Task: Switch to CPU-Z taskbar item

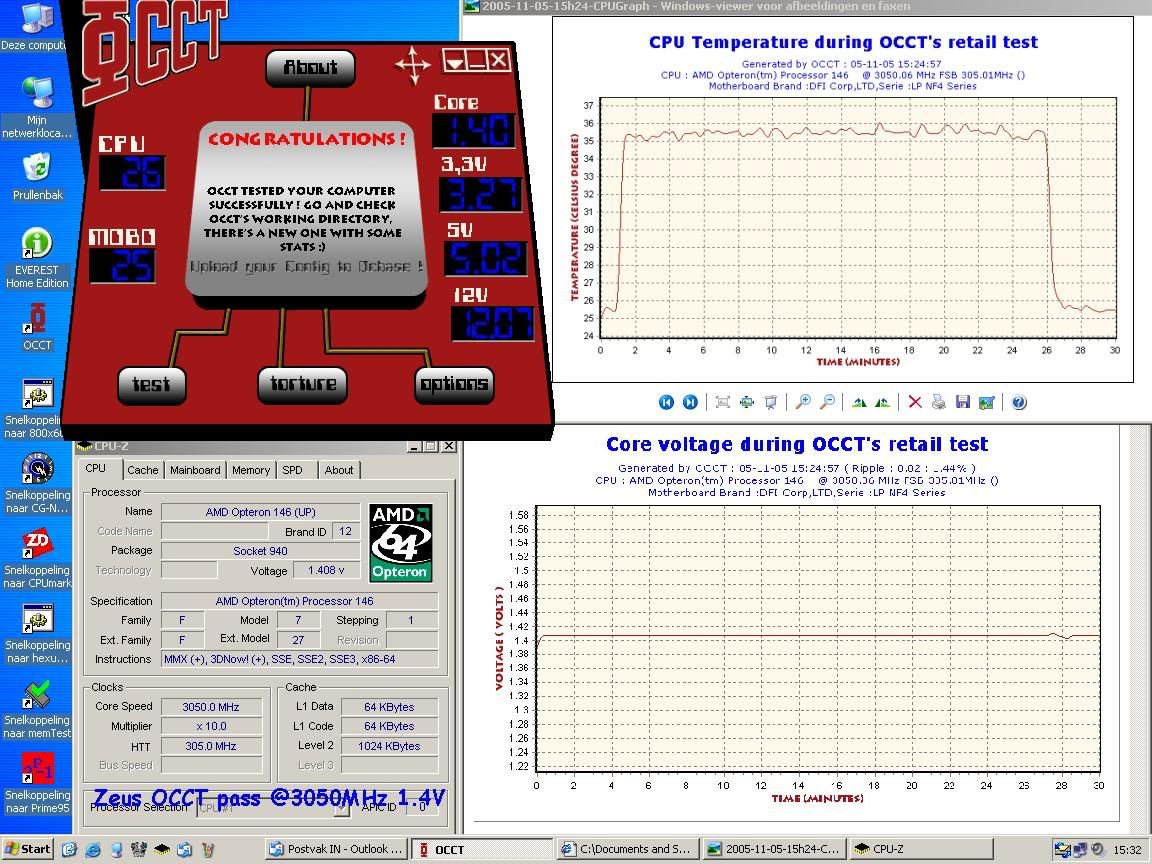Action: (x=919, y=849)
